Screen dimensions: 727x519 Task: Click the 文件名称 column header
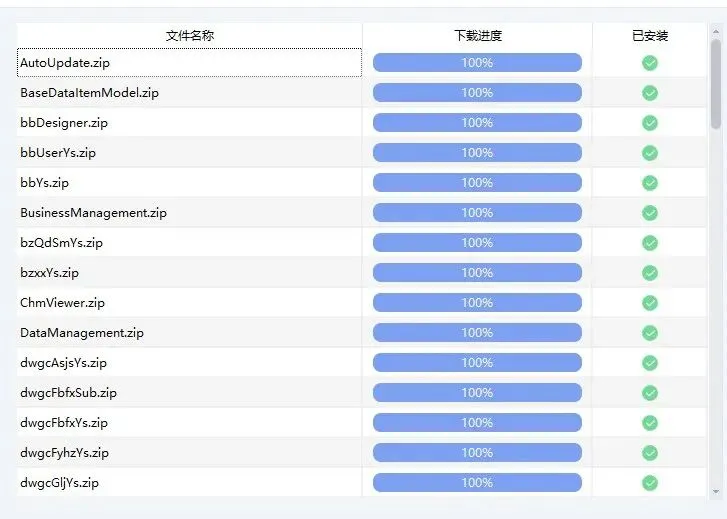190,36
